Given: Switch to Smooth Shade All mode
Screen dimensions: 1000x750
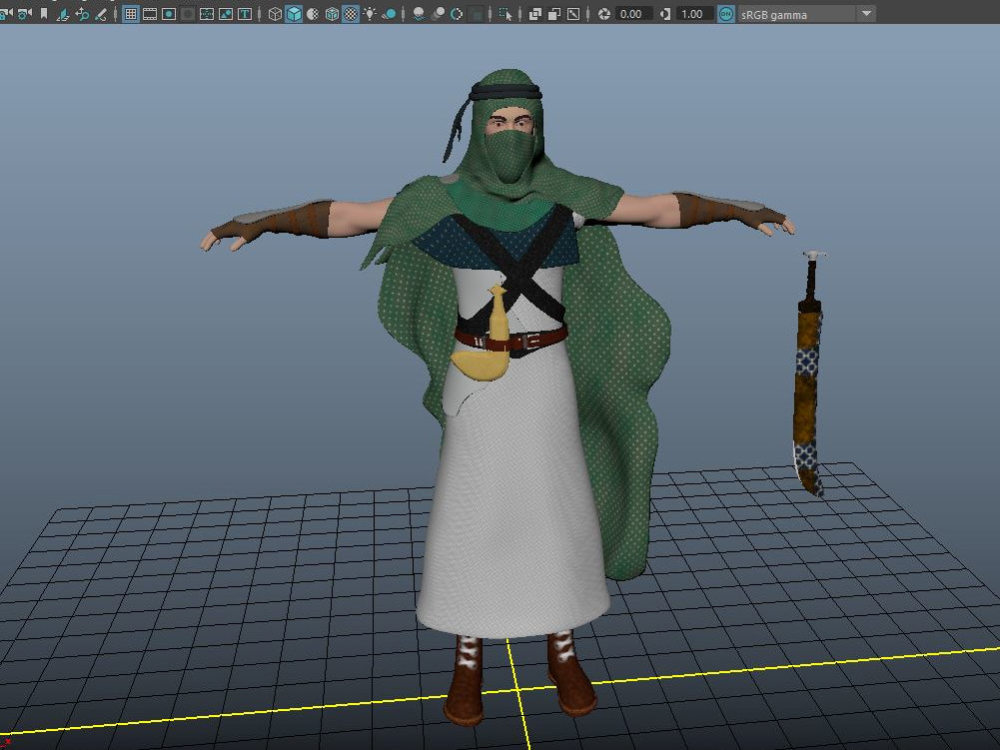Looking at the screenshot, I should pyautogui.click(x=294, y=13).
